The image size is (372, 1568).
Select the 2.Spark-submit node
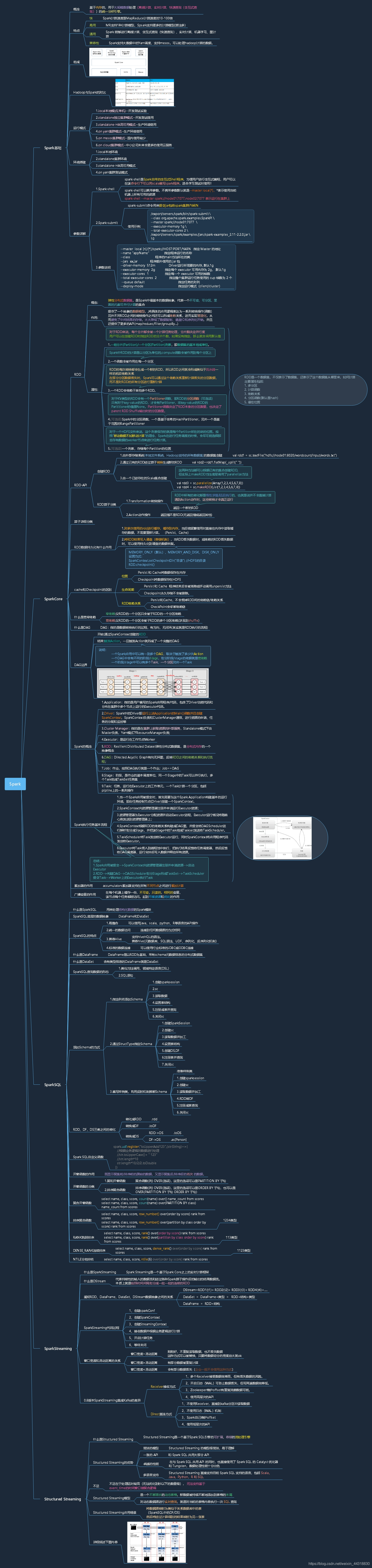[x=107, y=223]
